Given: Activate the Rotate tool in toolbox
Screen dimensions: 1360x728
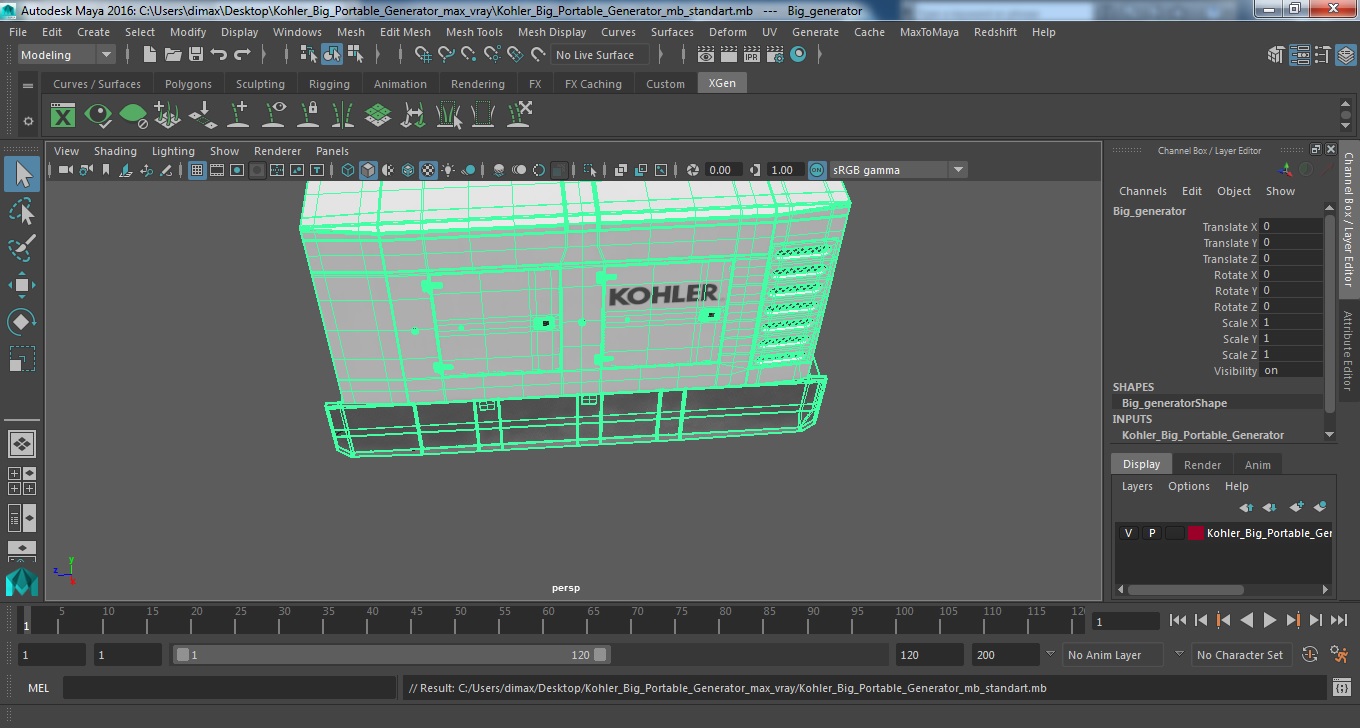Looking at the screenshot, I should (x=22, y=322).
